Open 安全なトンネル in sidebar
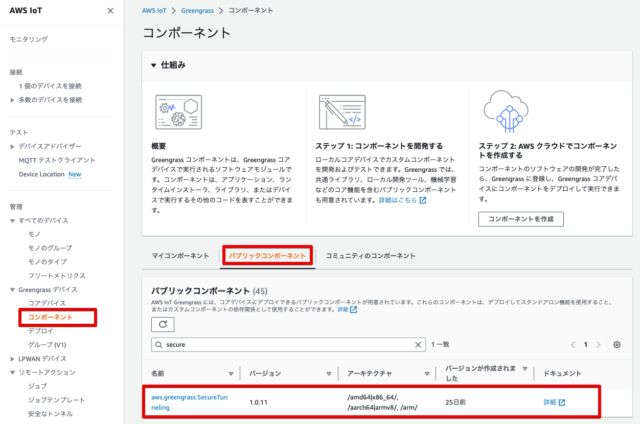The image size is (640, 424). pos(50,414)
